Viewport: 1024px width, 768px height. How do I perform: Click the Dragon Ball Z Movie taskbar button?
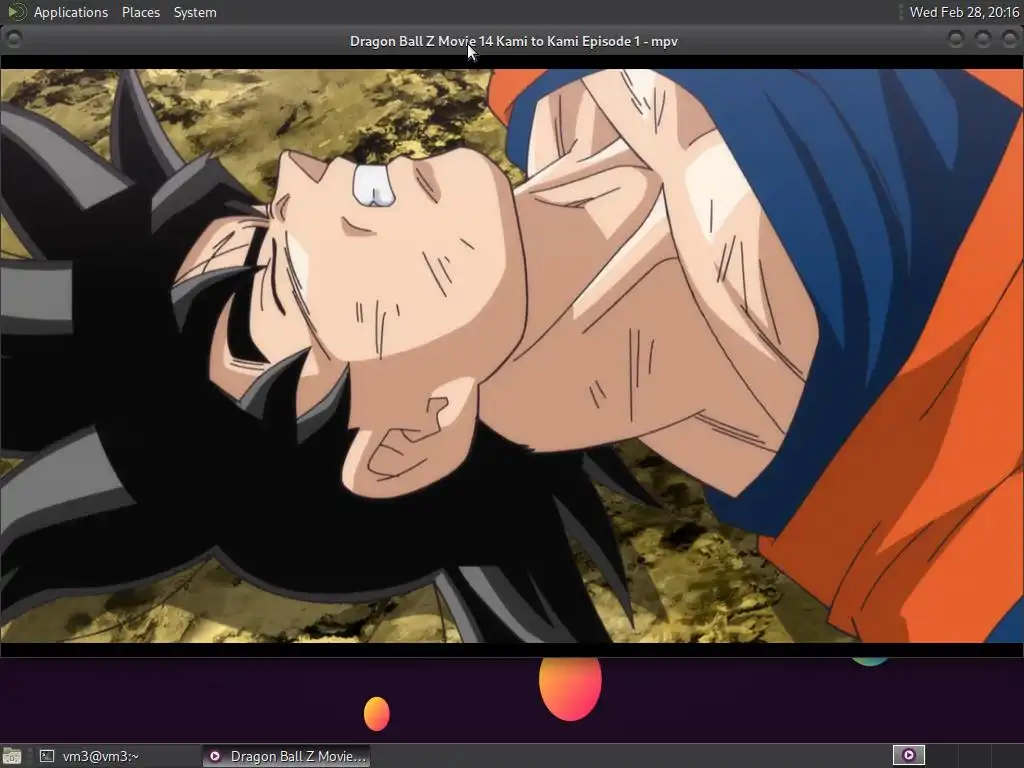click(286, 756)
